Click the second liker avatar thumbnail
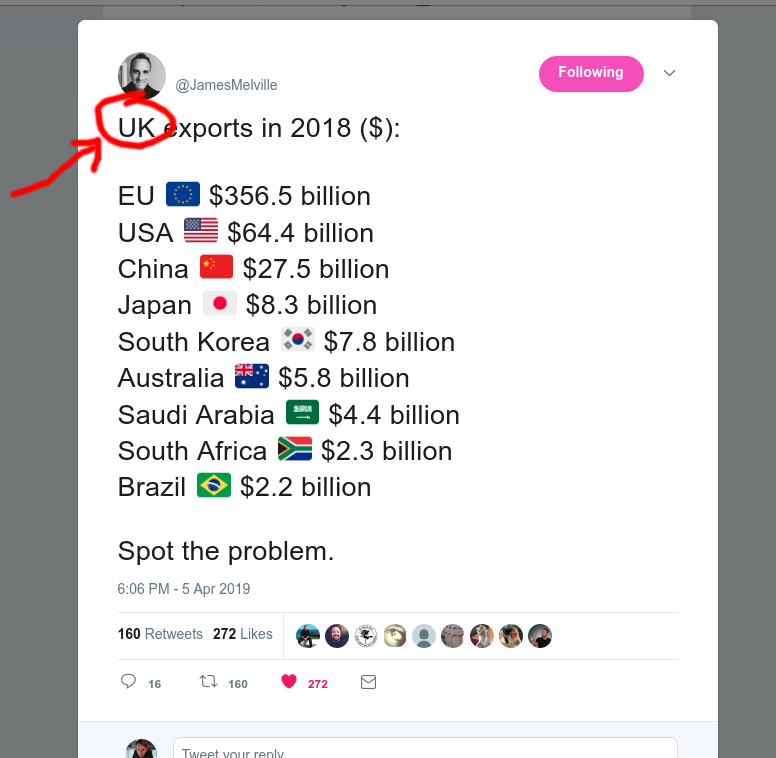Screen dimensions: 776x758 (x=337, y=636)
